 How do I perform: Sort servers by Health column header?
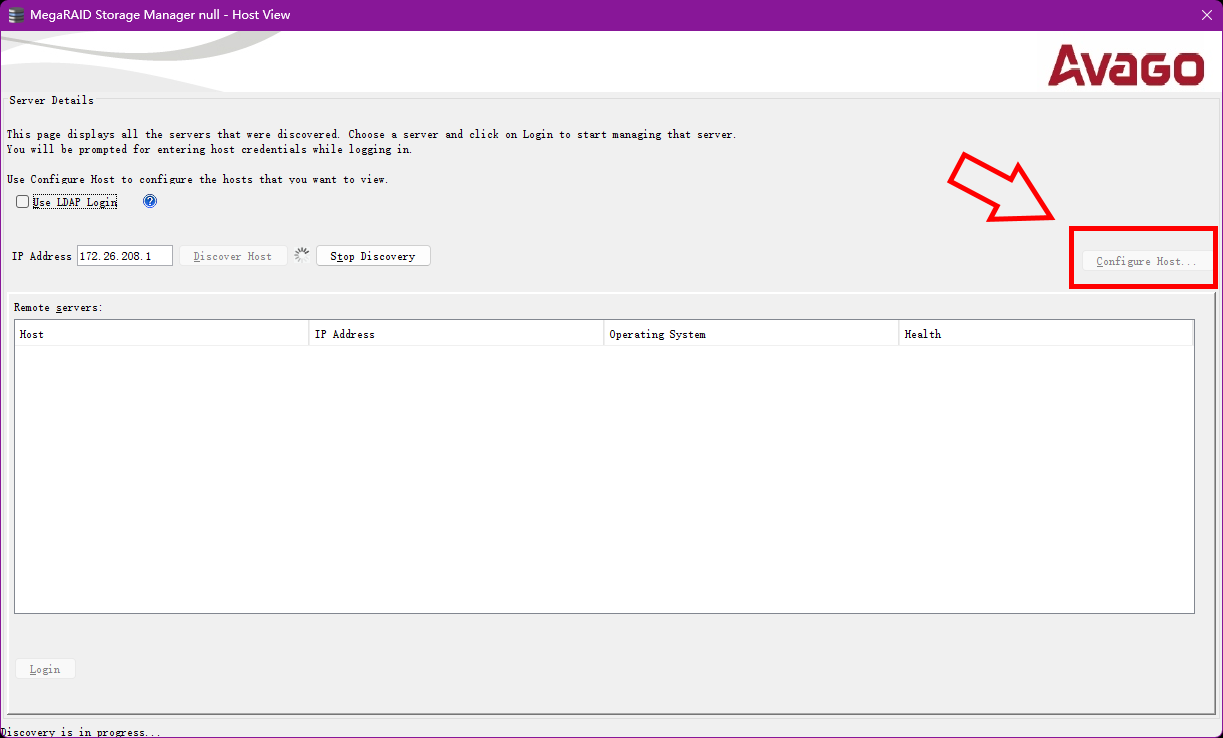pyautogui.click(x=1045, y=334)
